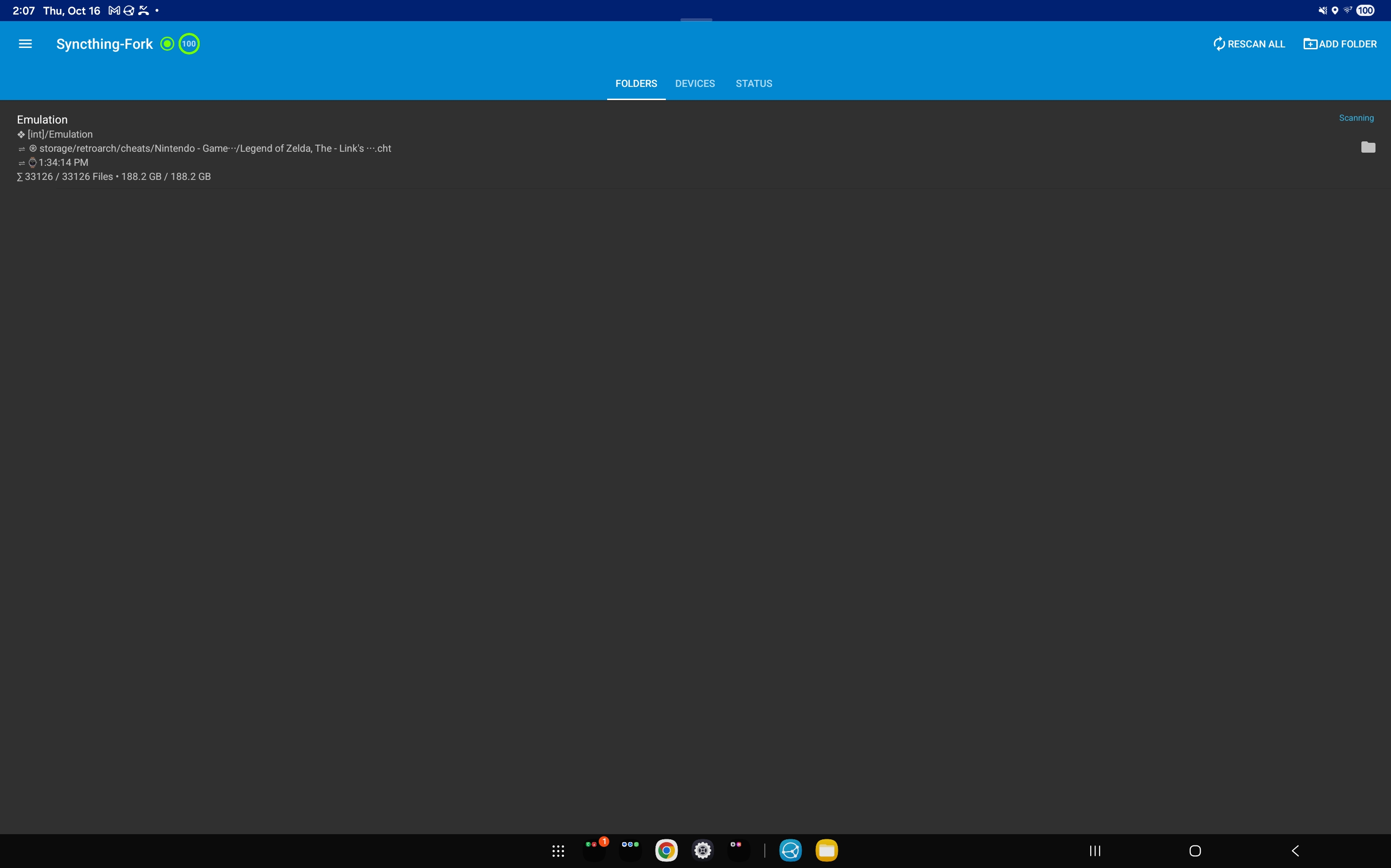The height and width of the screenshot is (868, 1391).
Task: Switch to the STATUS tab
Action: tap(753, 84)
